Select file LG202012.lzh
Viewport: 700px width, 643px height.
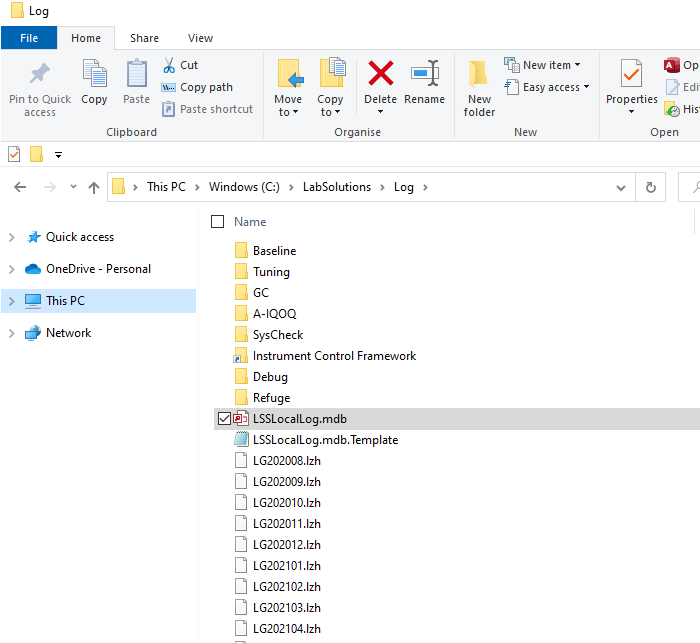pos(287,545)
